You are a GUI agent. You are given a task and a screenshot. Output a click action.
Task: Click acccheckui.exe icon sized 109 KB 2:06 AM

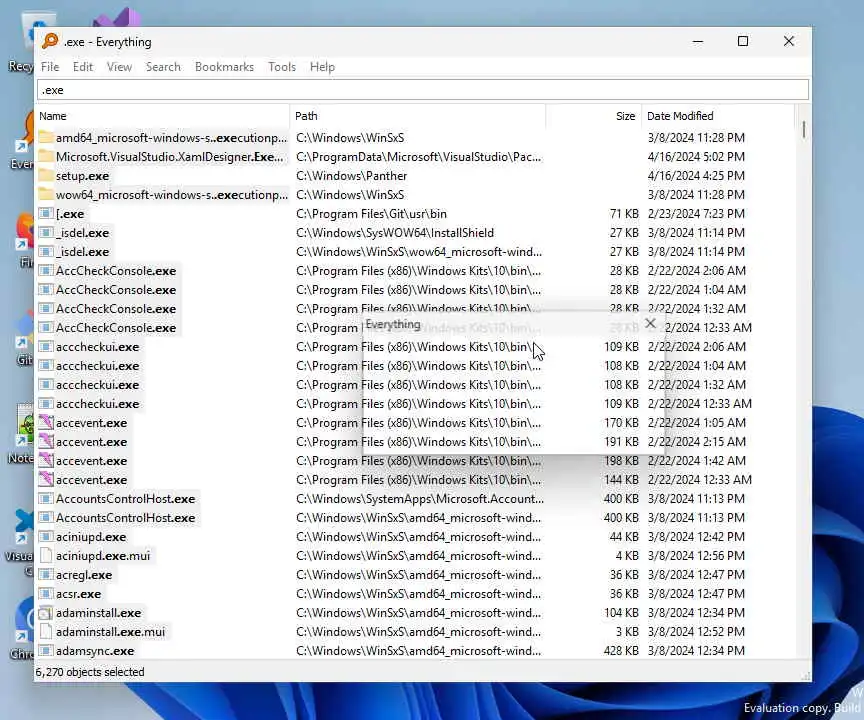[46, 347]
